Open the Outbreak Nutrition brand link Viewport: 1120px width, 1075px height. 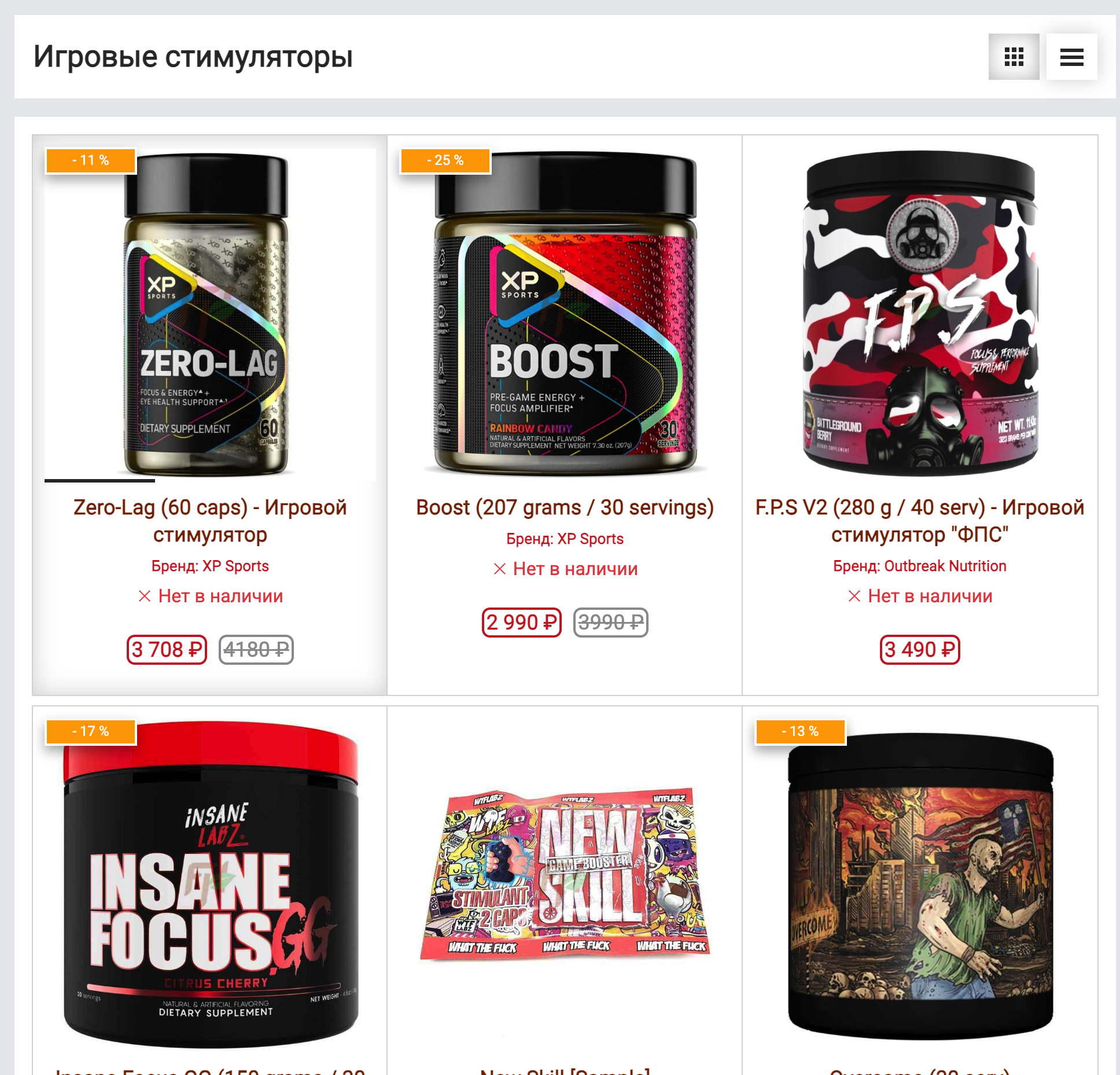(x=920, y=566)
